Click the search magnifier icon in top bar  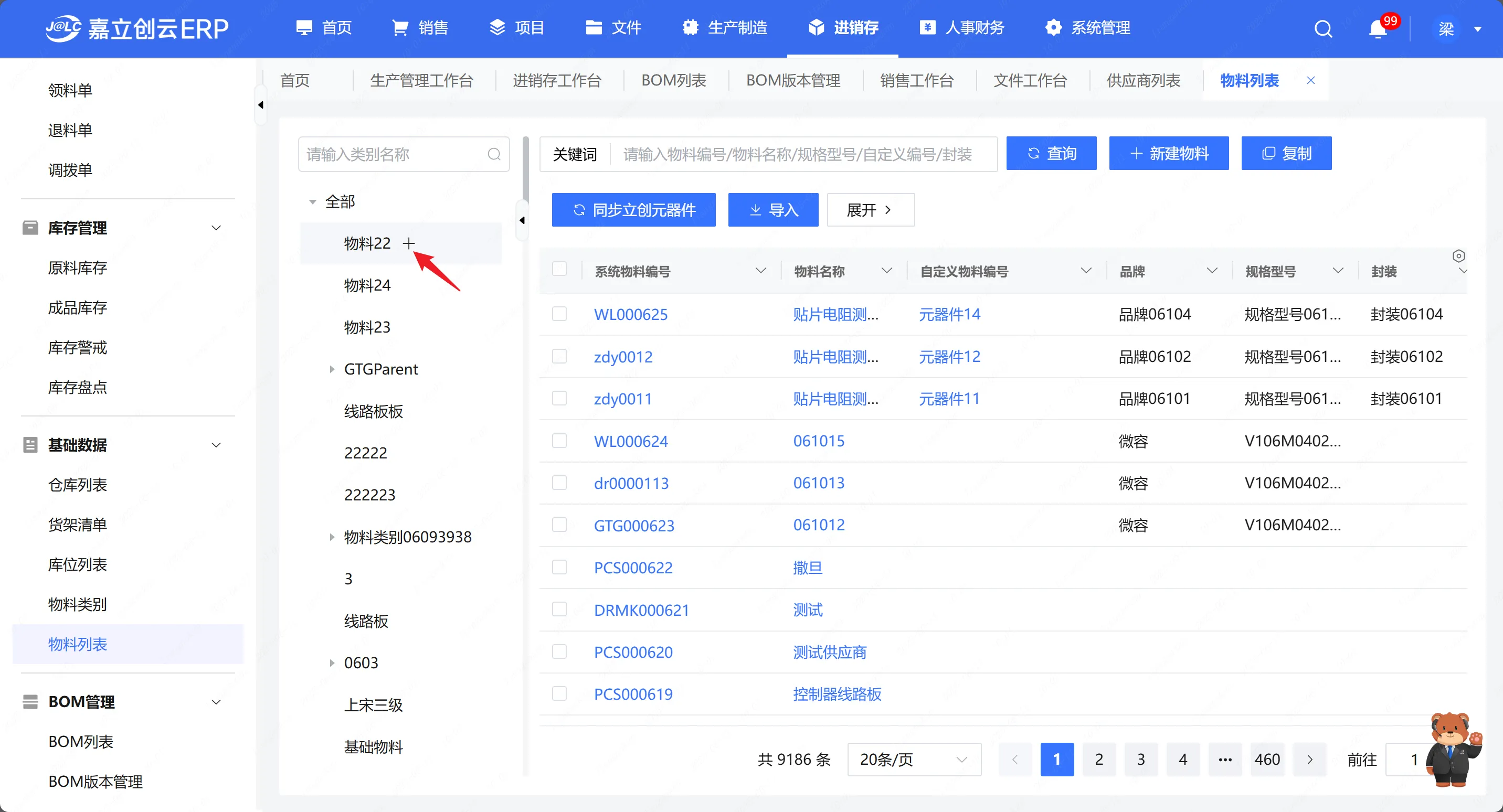(1322, 28)
